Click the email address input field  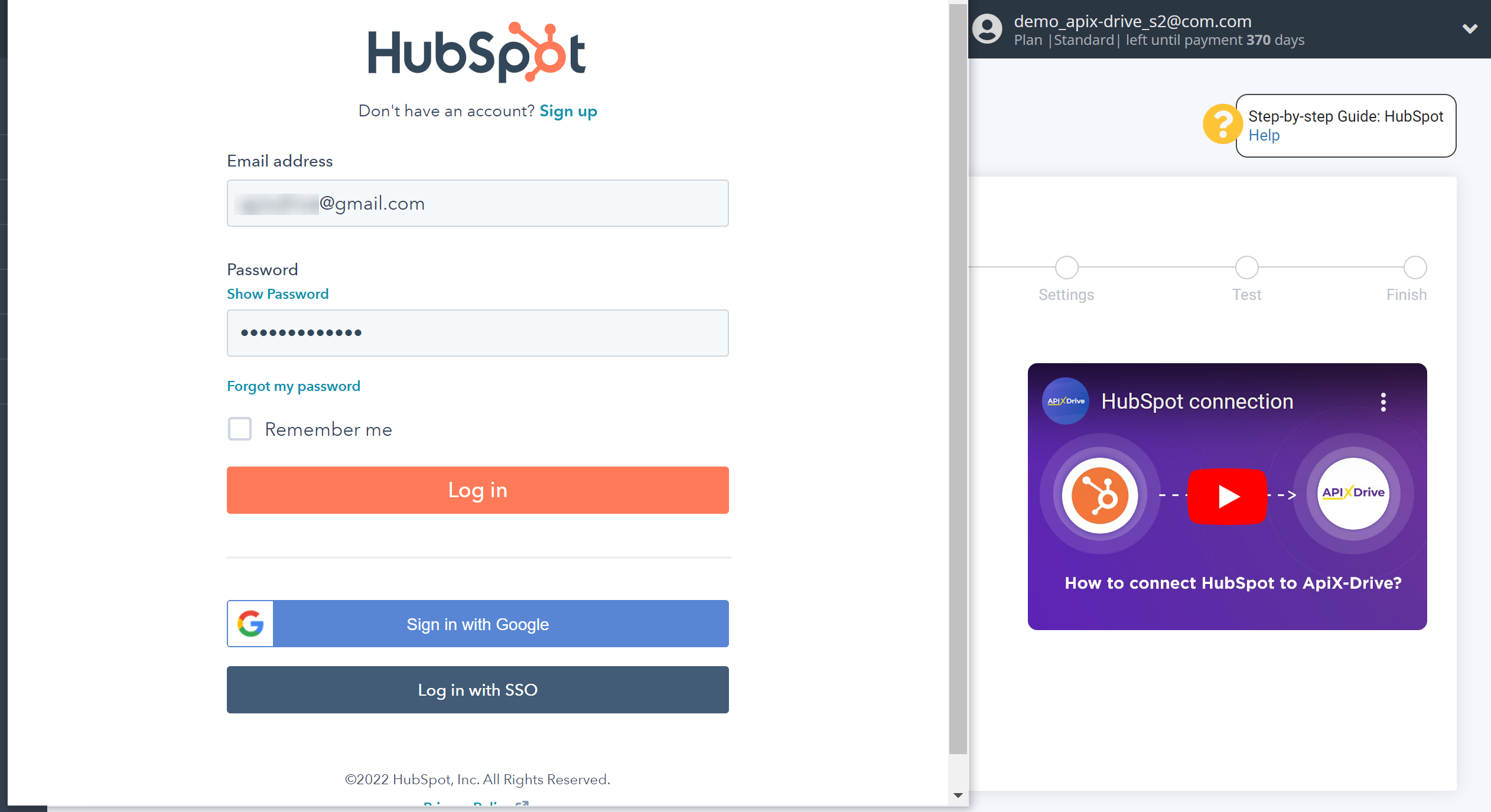point(478,203)
